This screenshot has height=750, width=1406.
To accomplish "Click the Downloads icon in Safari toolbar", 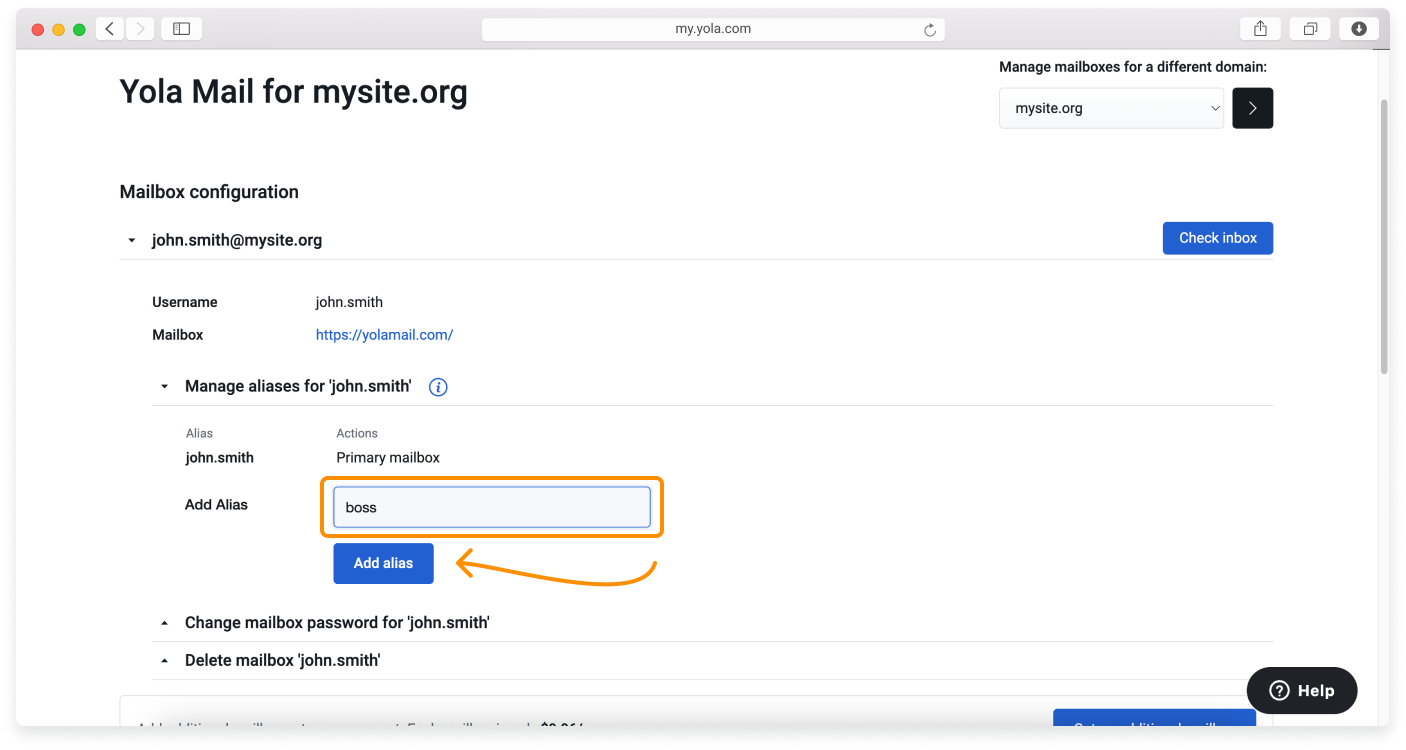I will (1358, 28).
